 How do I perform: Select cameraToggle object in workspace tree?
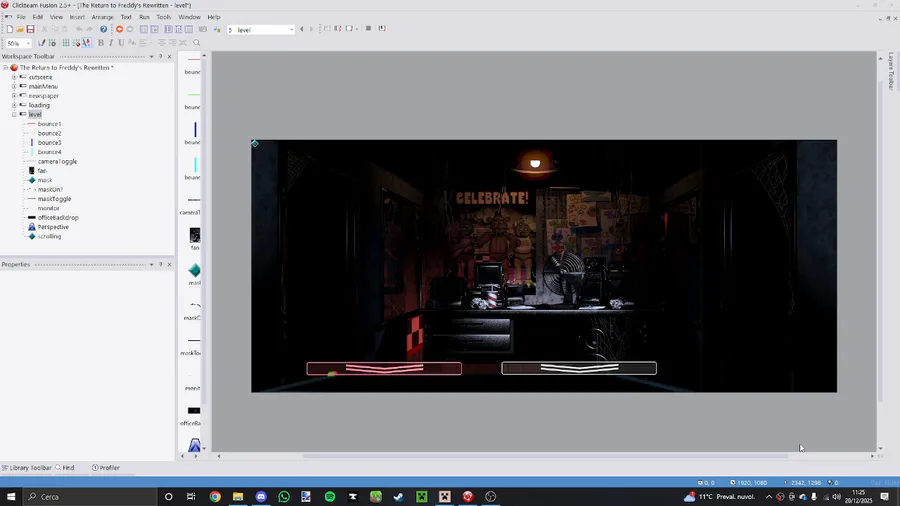point(57,161)
